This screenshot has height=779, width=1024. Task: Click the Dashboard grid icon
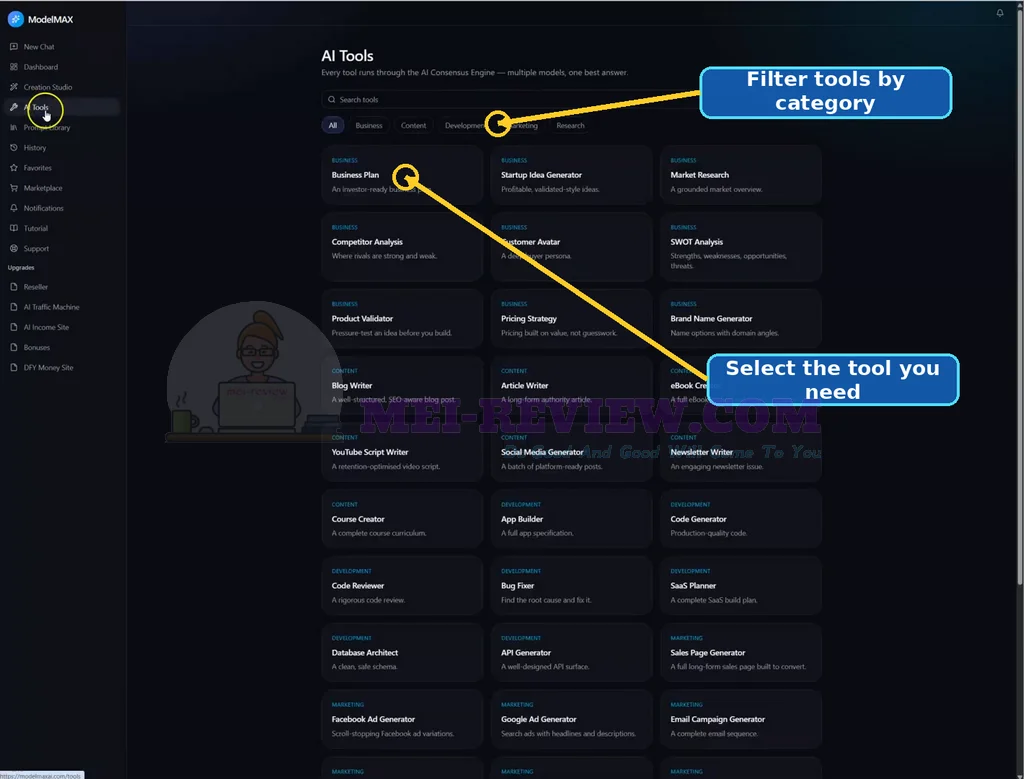tap(14, 67)
